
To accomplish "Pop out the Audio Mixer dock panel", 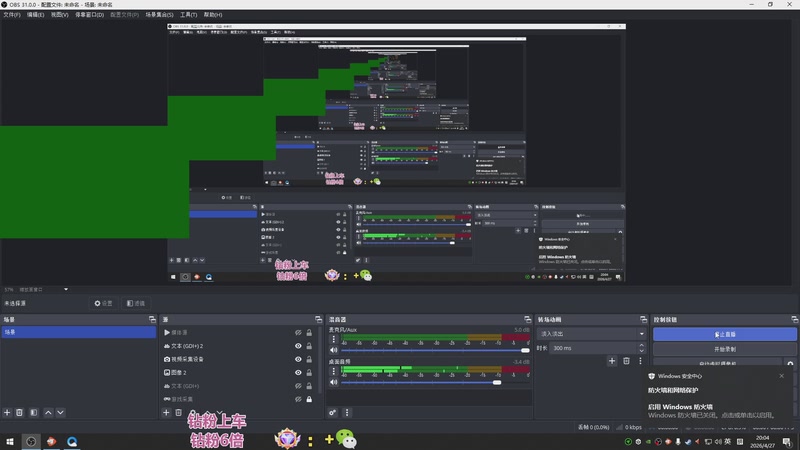I will click(x=528, y=319).
